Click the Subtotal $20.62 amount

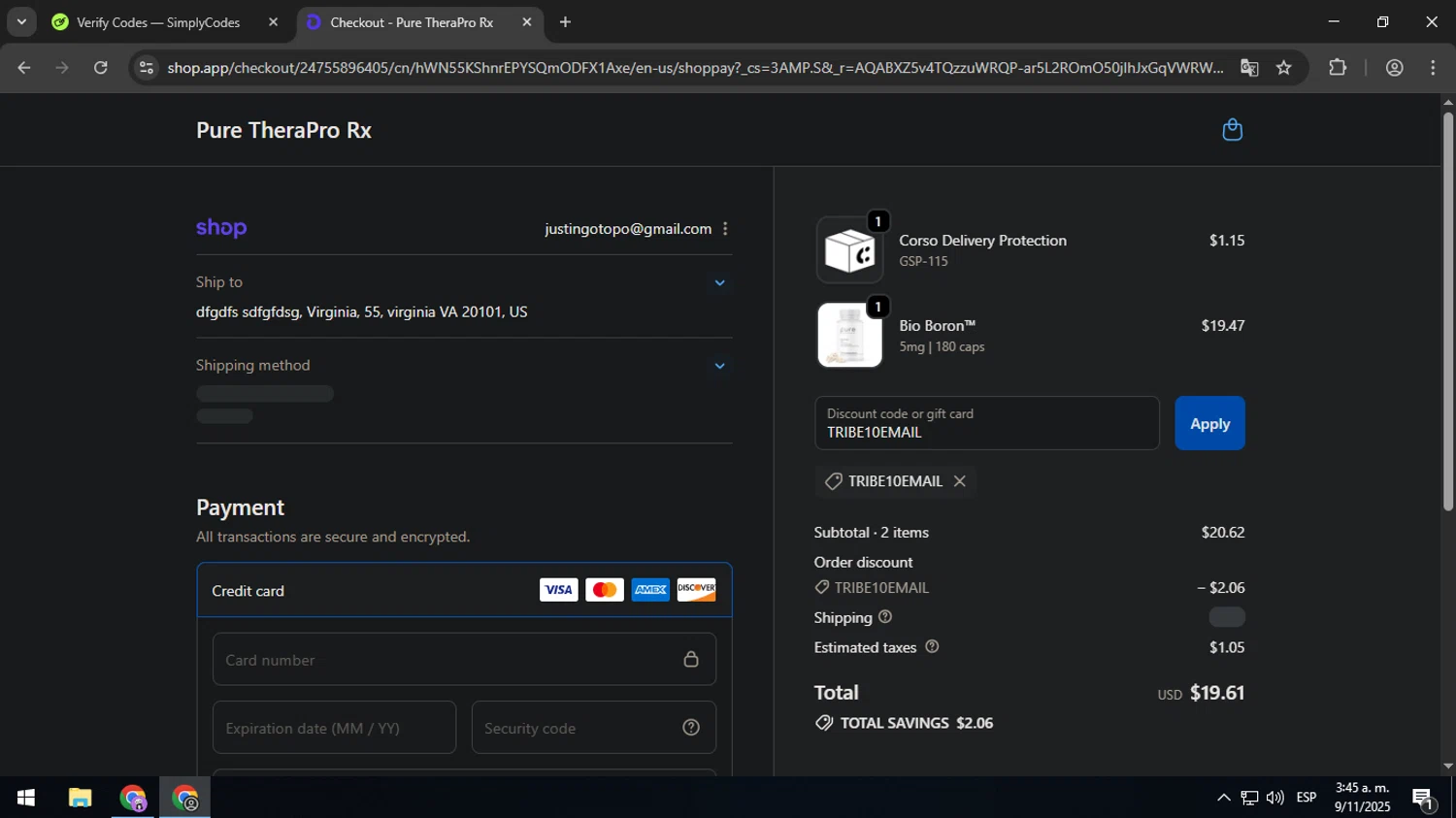[1223, 533]
